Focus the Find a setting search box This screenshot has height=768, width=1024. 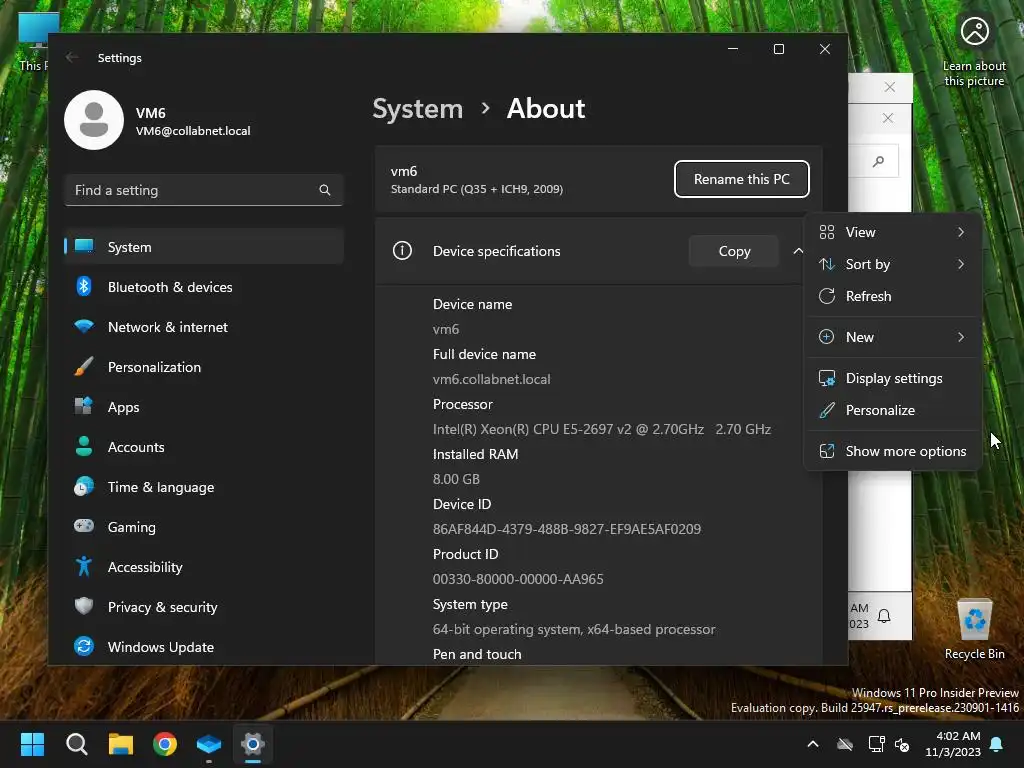pos(204,190)
